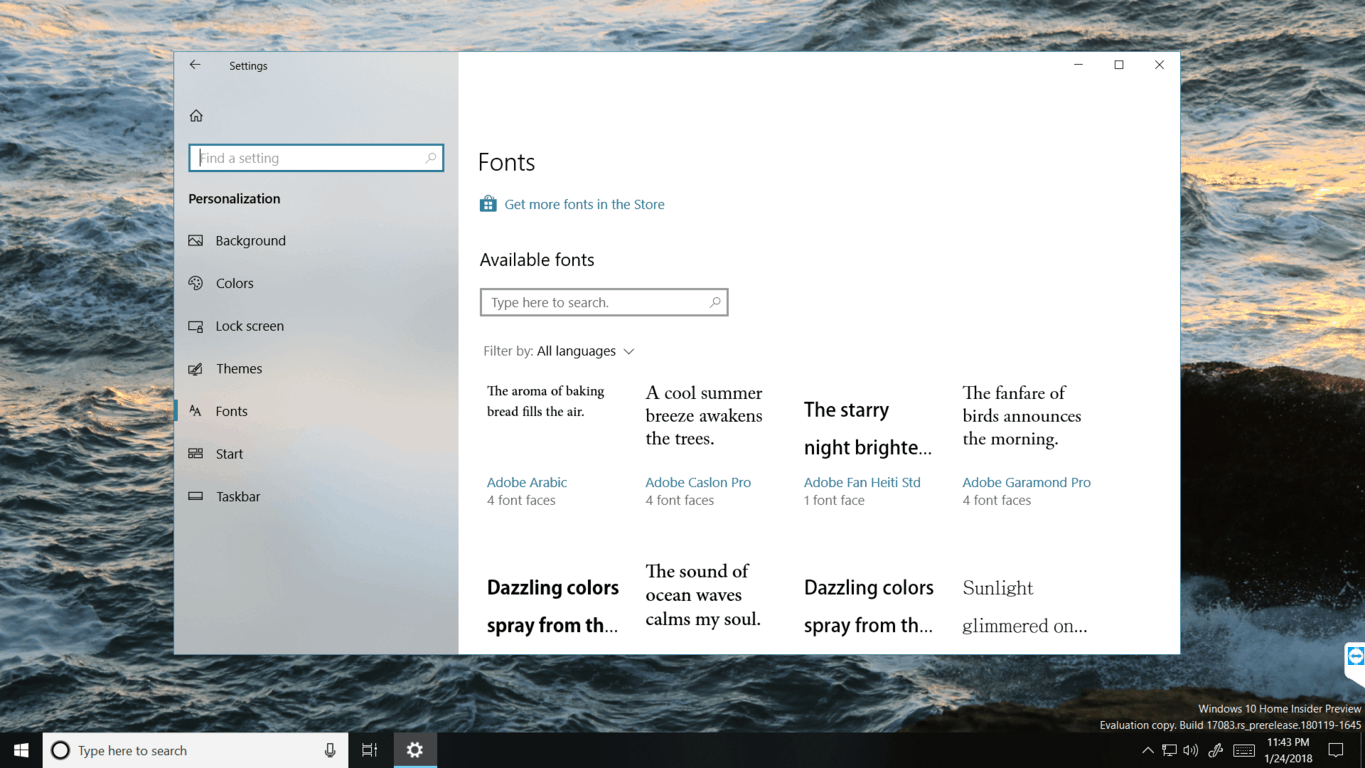Focus the Find a setting field

(x=316, y=158)
